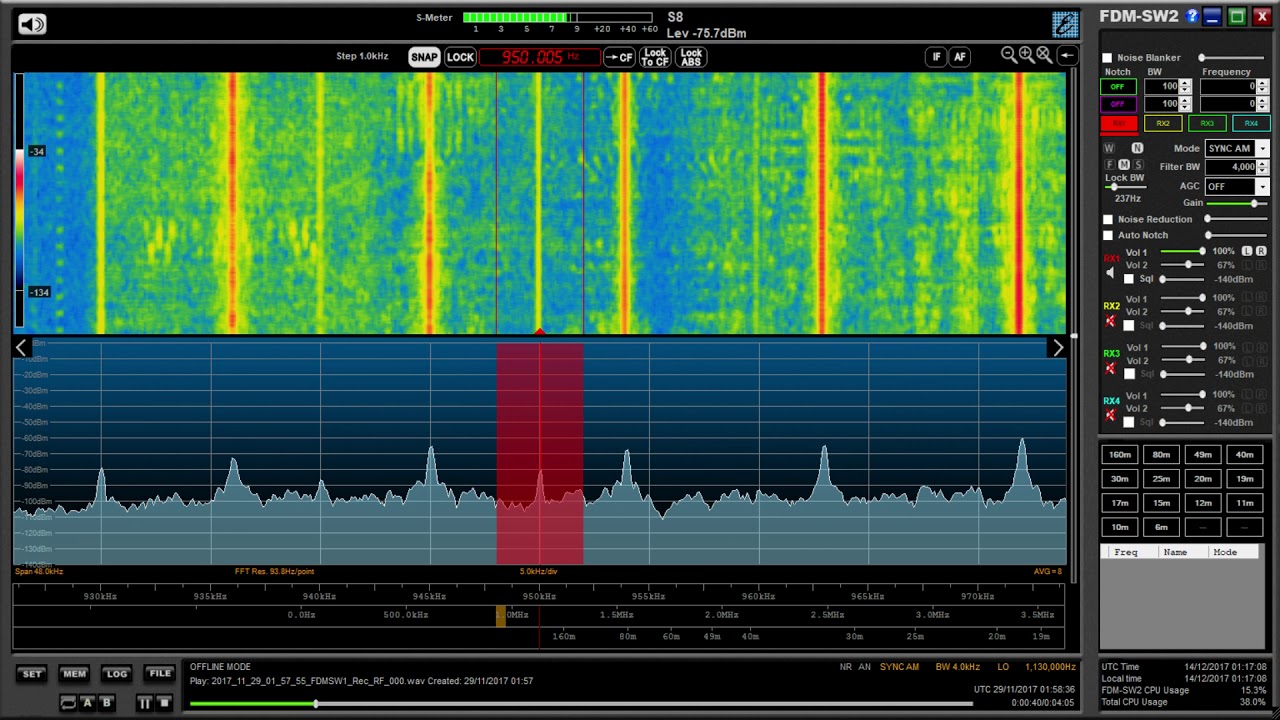The width and height of the screenshot is (1280, 720).
Task: Reset zoom with the crossed magnifier icon
Action: pos(1044,55)
